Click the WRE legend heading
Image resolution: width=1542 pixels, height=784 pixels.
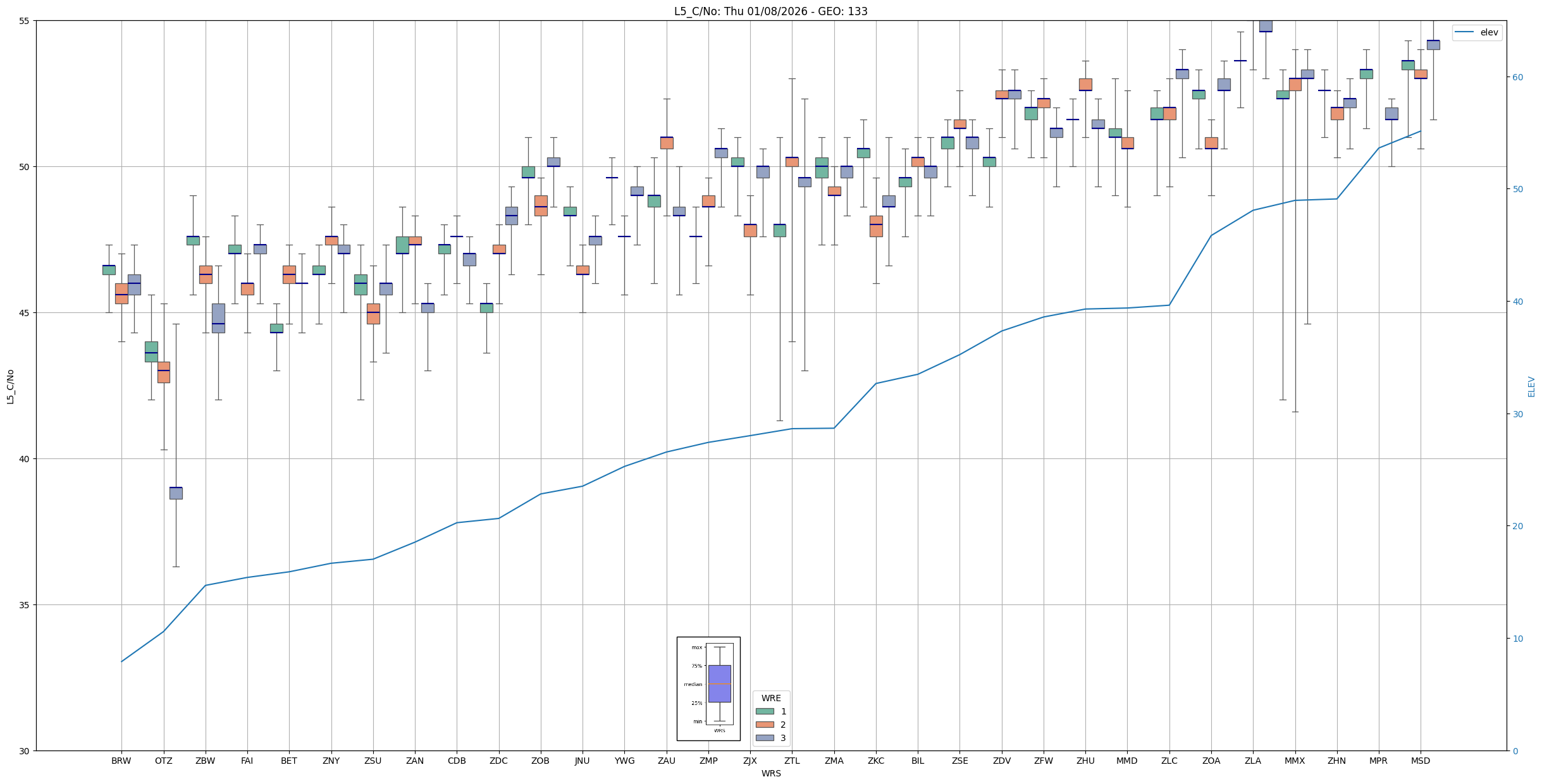[x=771, y=698]
